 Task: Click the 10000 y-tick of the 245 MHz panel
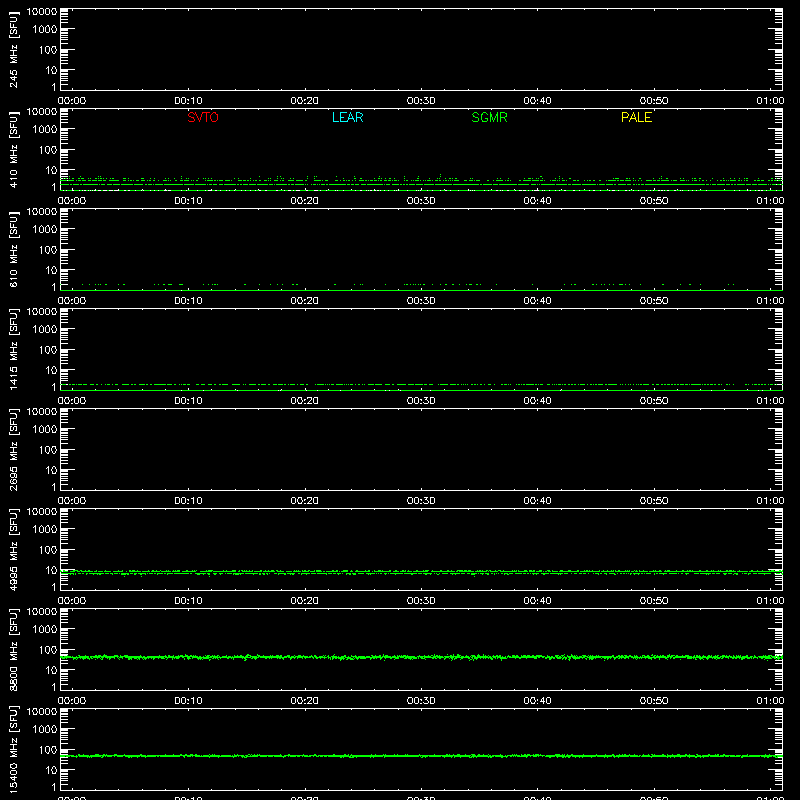coord(42,11)
